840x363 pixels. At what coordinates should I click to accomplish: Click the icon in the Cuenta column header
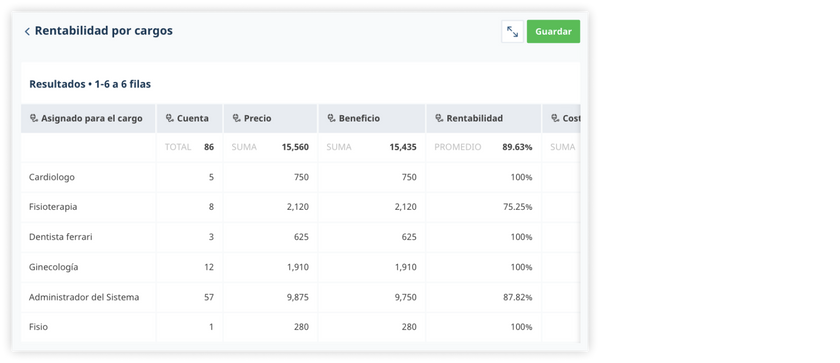pos(170,118)
